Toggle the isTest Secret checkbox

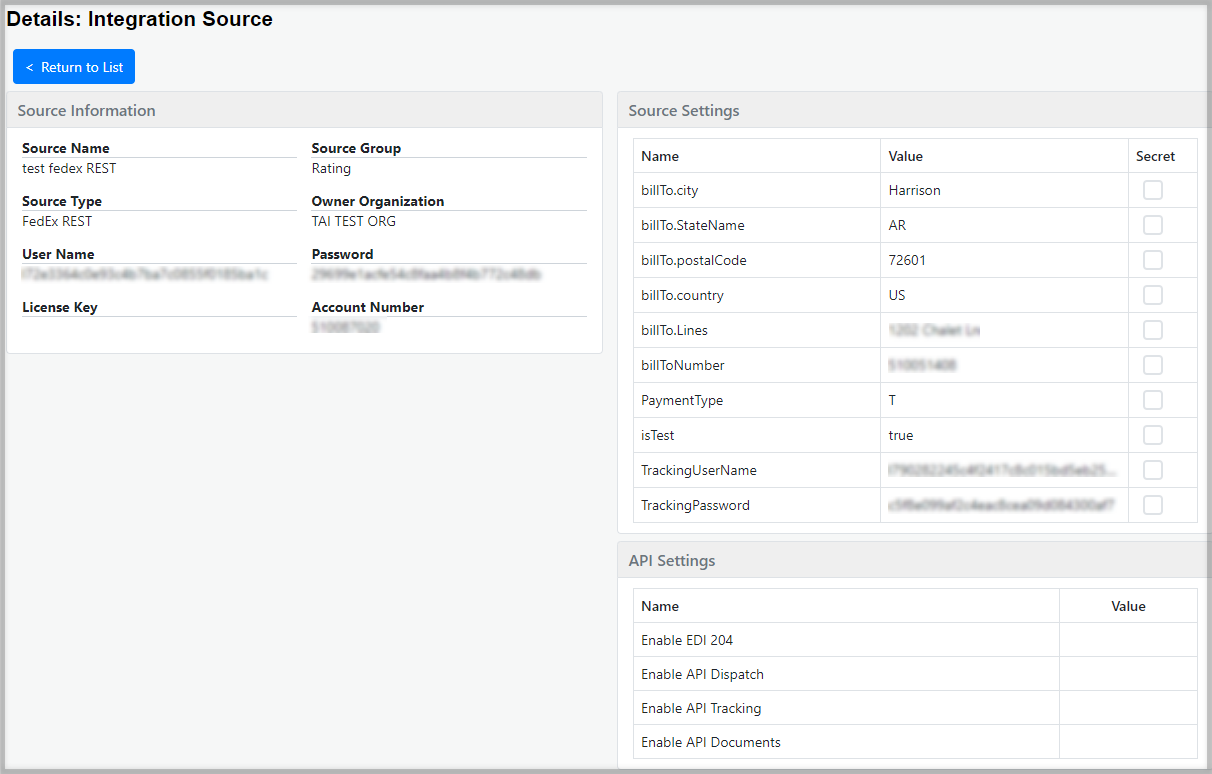click(1152, 434)
